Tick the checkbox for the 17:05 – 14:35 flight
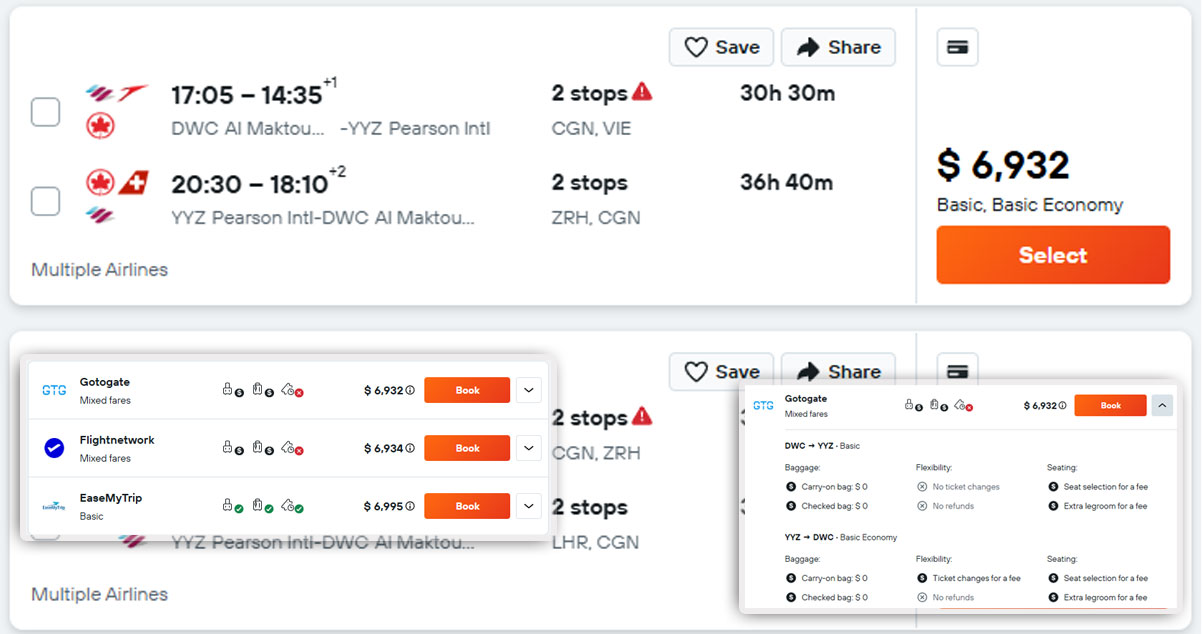Viewport: 1202px width, 634px height. (x=45, y=112)
